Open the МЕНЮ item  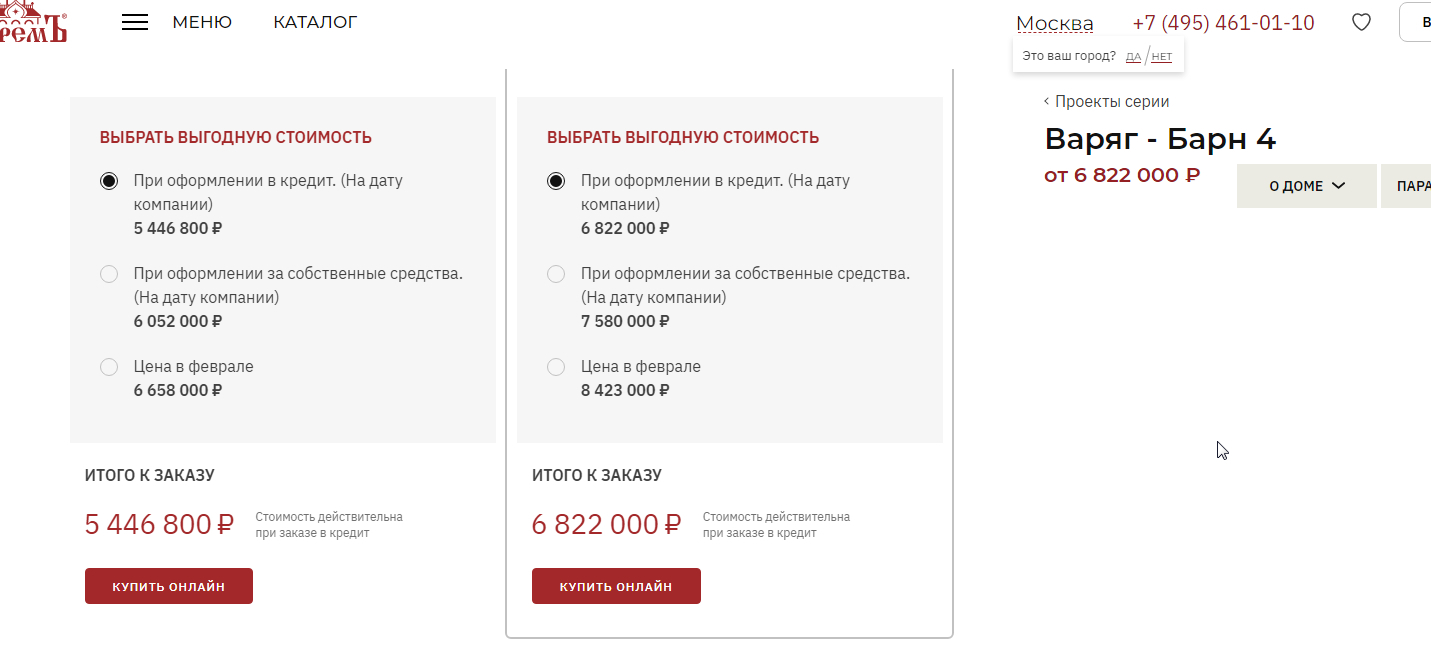[x=202, y=22]
